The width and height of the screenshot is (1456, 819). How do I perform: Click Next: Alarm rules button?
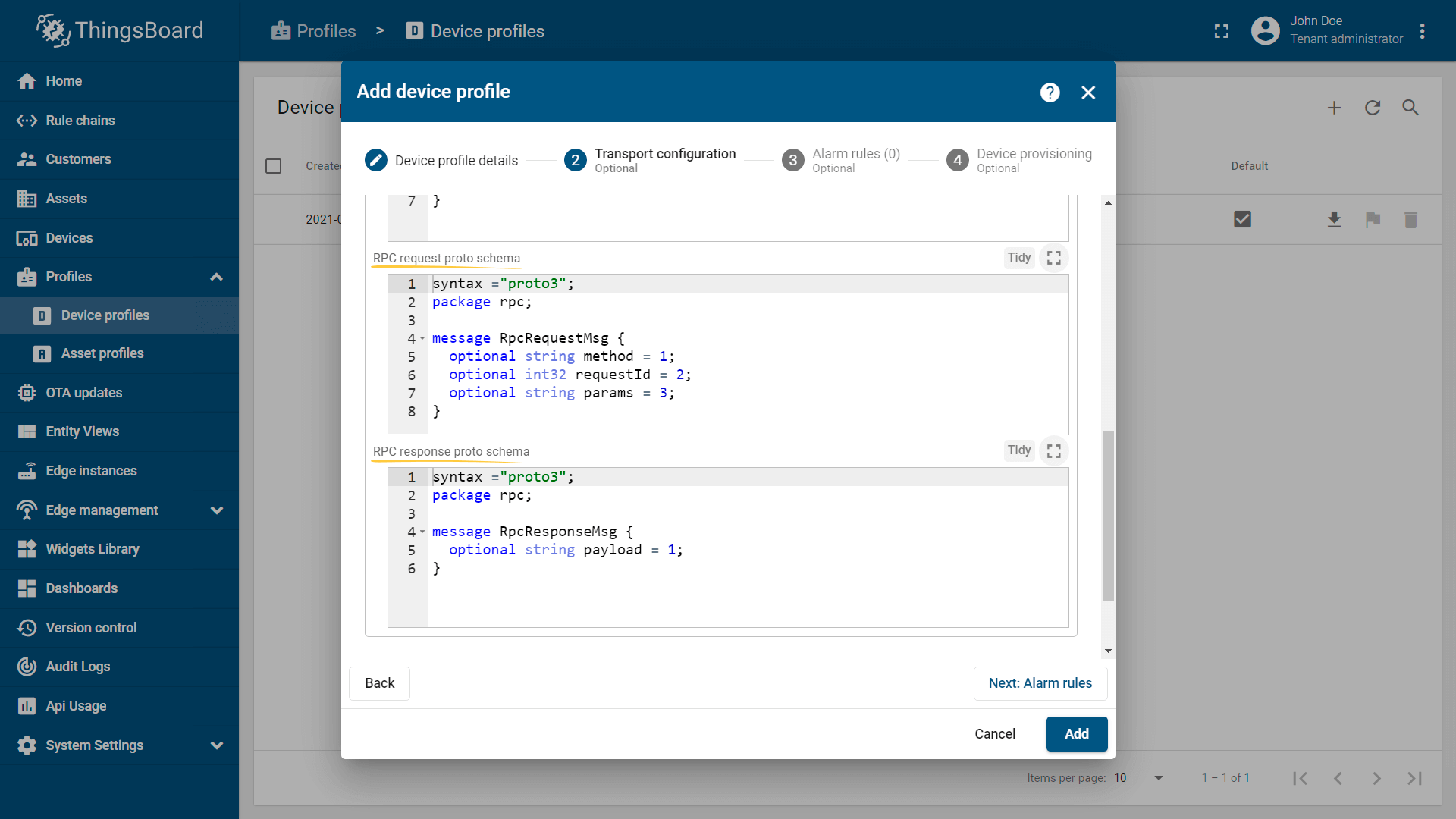[x=1040, y=683]
